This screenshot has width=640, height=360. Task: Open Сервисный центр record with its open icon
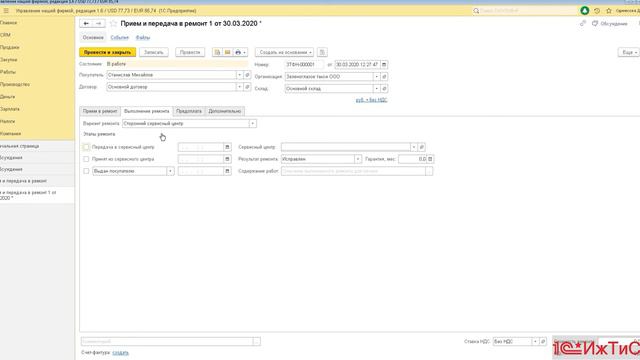click(422, 147)
